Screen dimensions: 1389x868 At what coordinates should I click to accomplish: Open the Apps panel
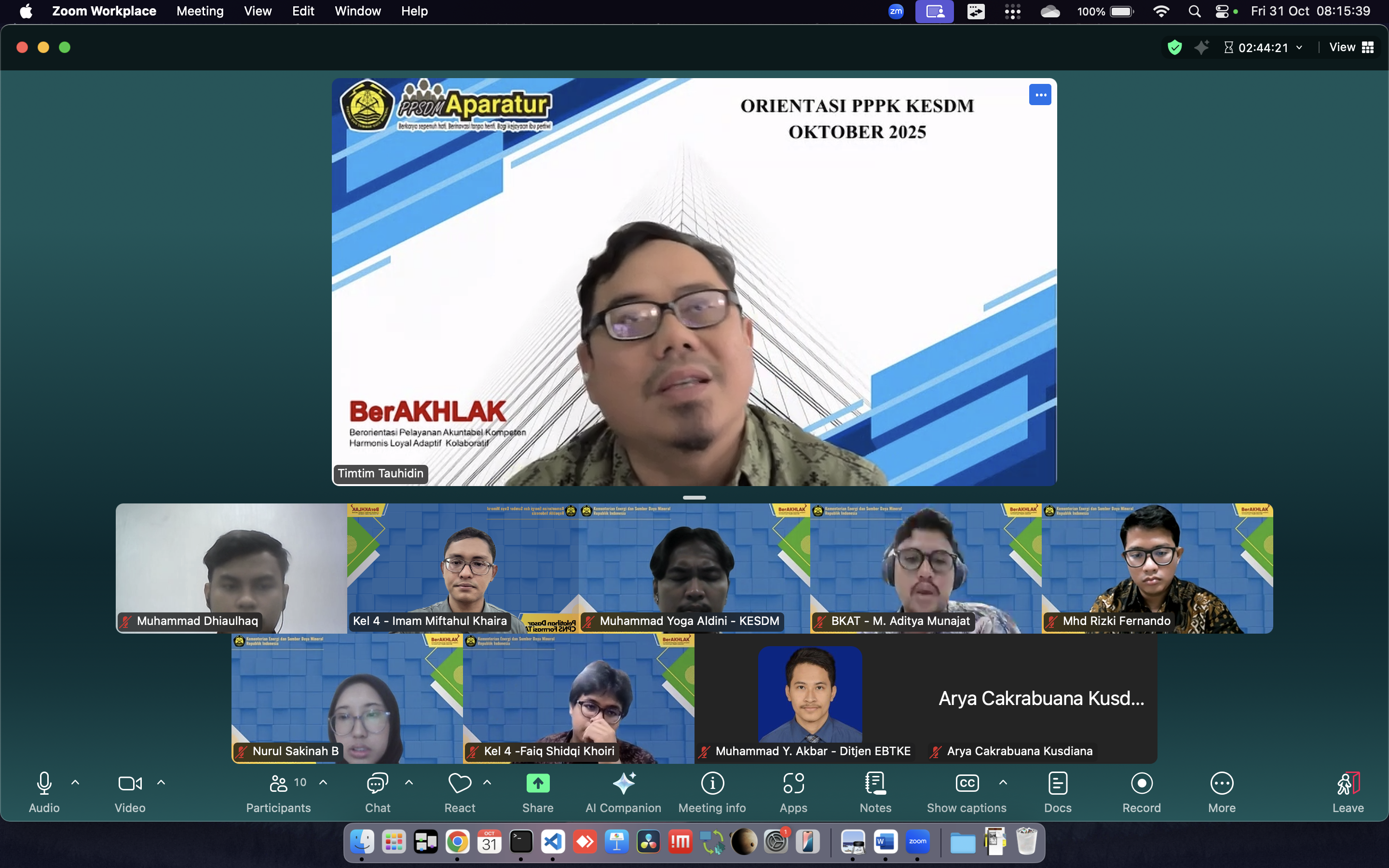[793, 784]
